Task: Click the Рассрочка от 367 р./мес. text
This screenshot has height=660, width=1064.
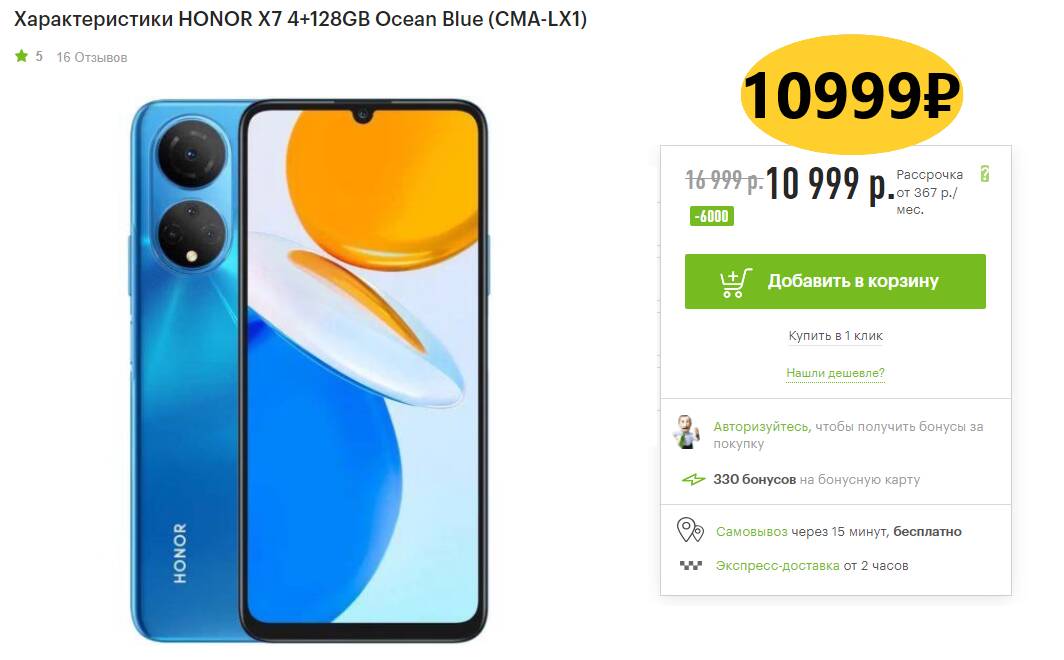Action: point(929,192)
